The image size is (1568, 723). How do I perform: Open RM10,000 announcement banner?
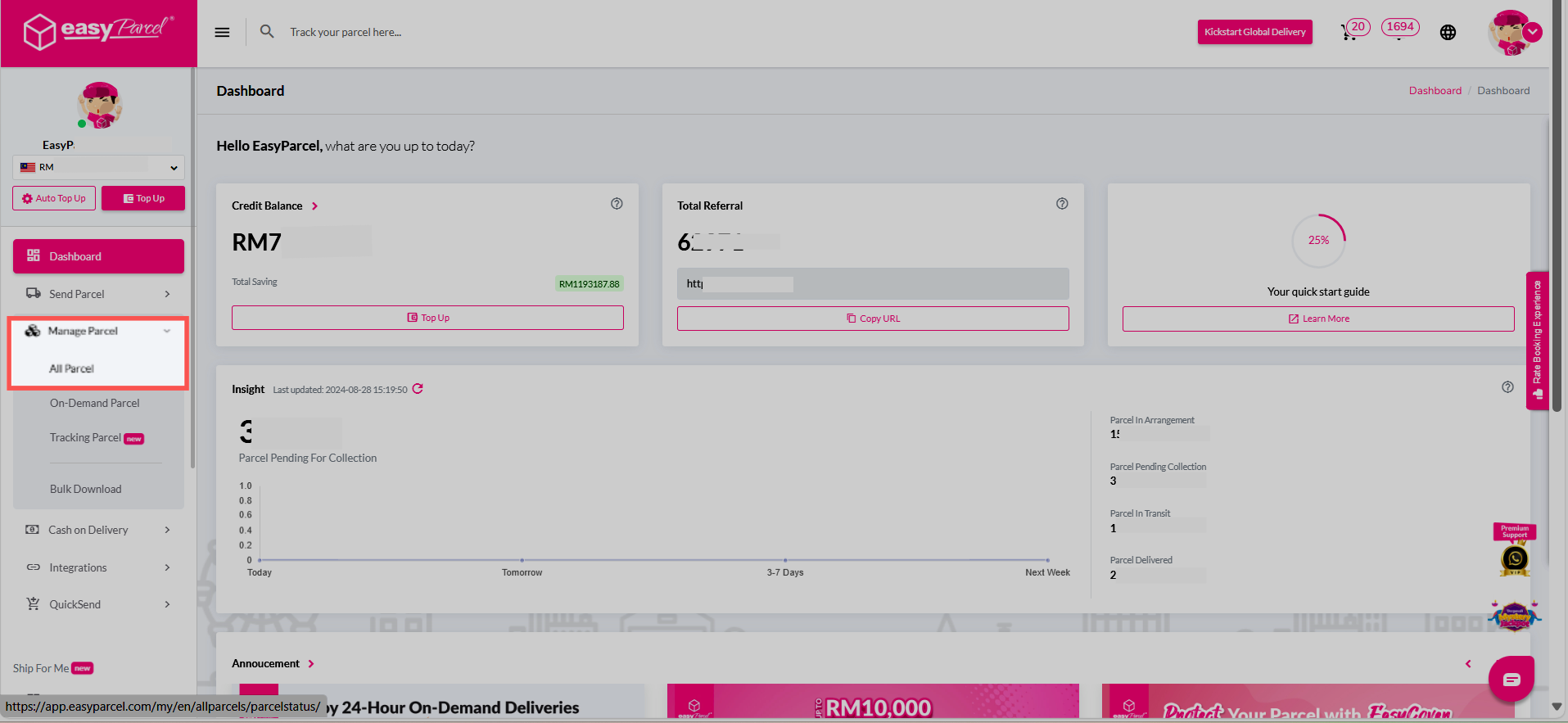(873, 702)
